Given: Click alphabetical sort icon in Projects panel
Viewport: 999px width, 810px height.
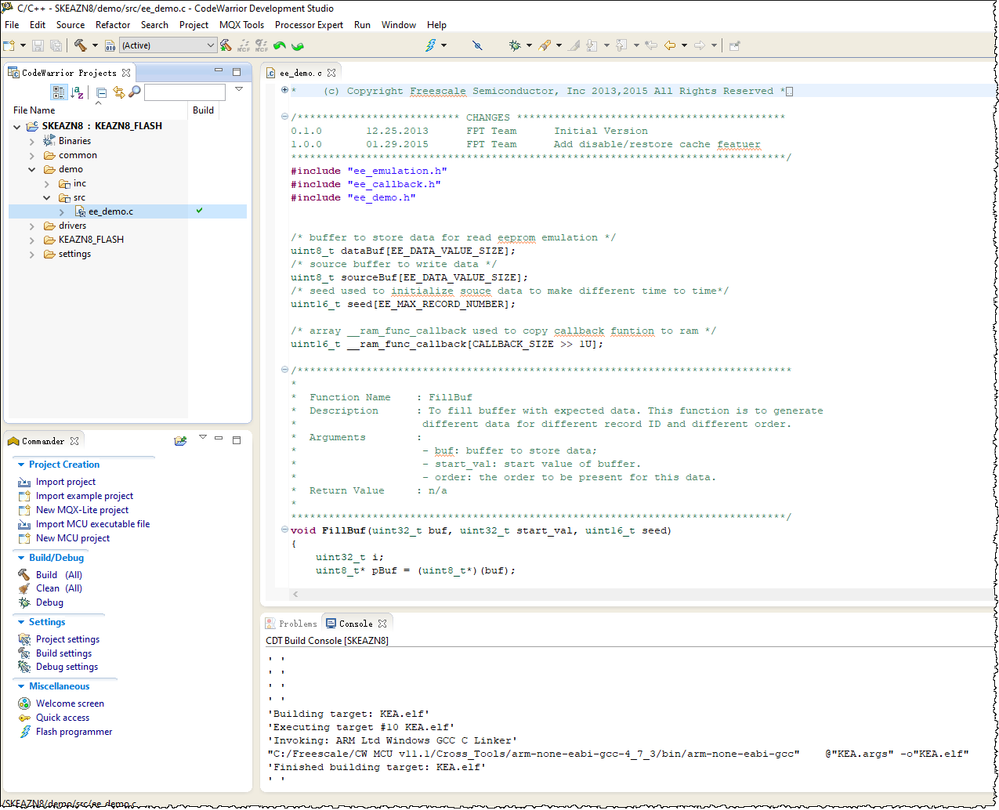Looking at the screenshot, I should pyautogui.click(x=77, y=93).
